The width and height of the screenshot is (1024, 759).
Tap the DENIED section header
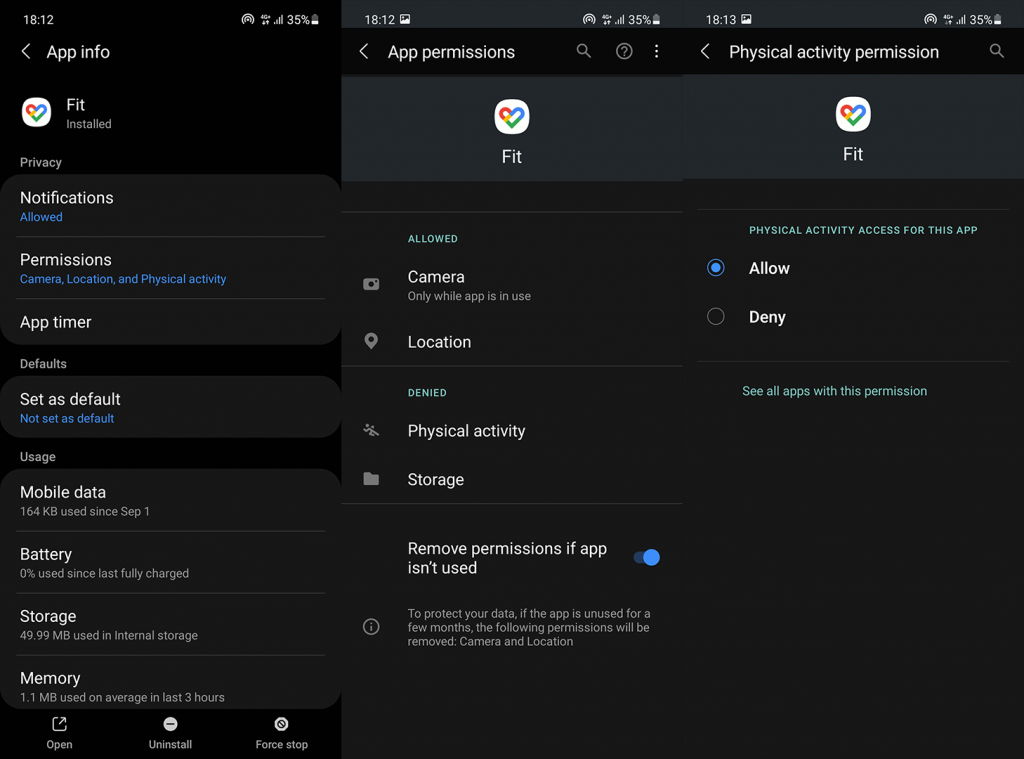coord(427,393)
